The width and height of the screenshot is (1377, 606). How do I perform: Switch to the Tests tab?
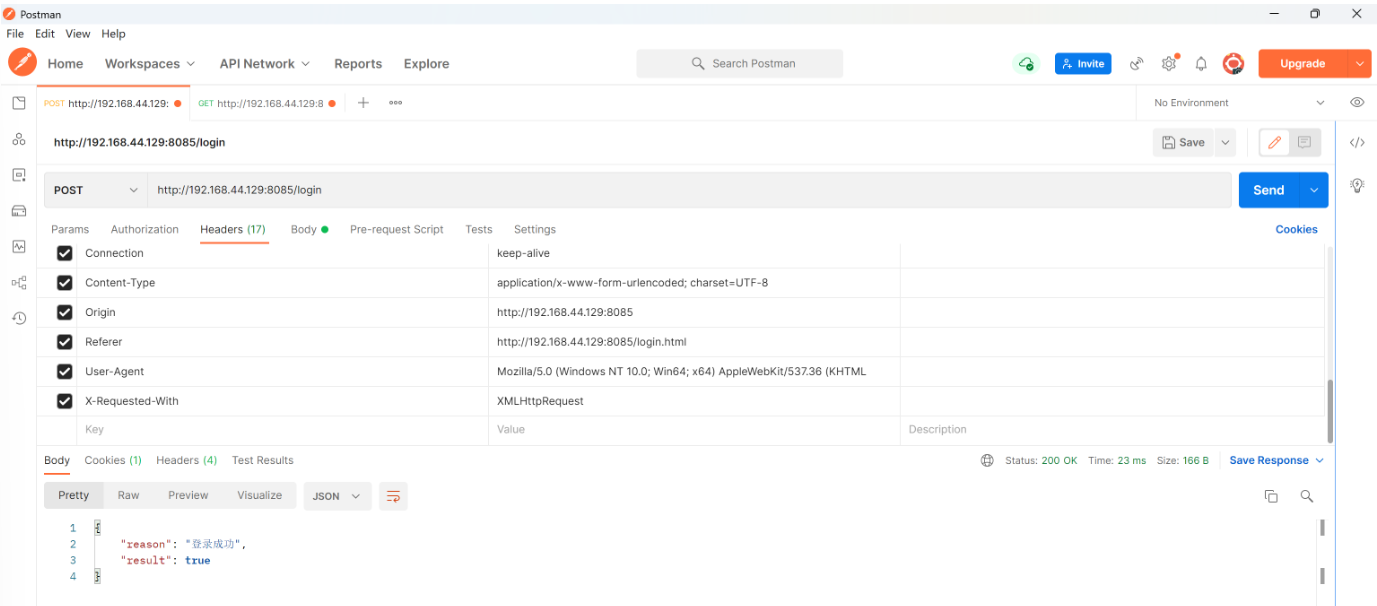coord(479,229)
